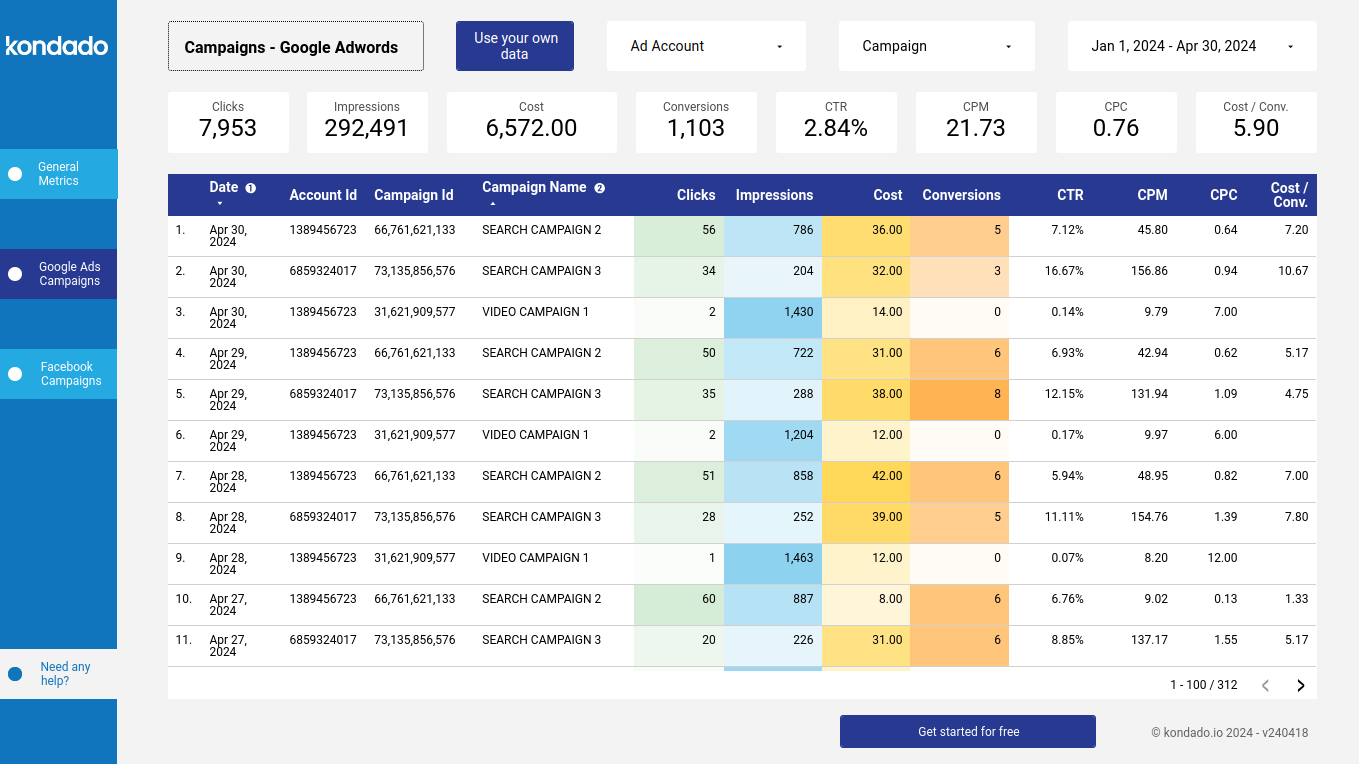Click the Get started for free button
1359x764 pixels.
point(967,731)
